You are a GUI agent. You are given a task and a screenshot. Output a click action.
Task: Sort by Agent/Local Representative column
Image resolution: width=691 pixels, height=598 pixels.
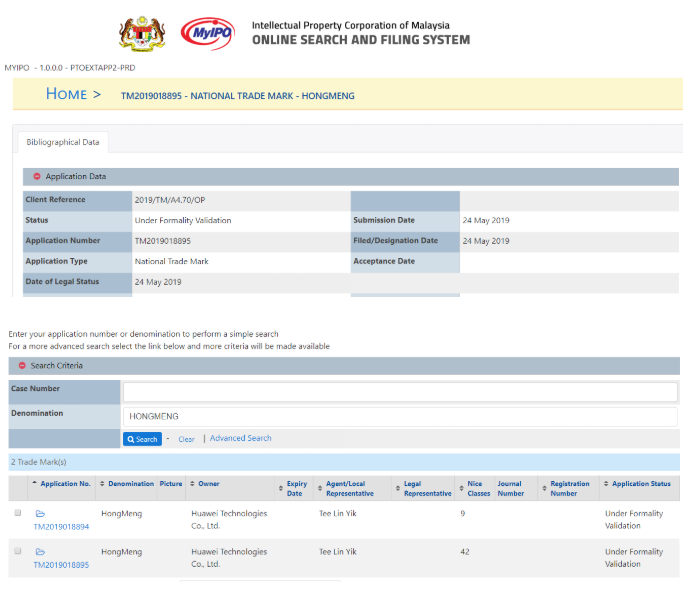click(x=346, y=488)
